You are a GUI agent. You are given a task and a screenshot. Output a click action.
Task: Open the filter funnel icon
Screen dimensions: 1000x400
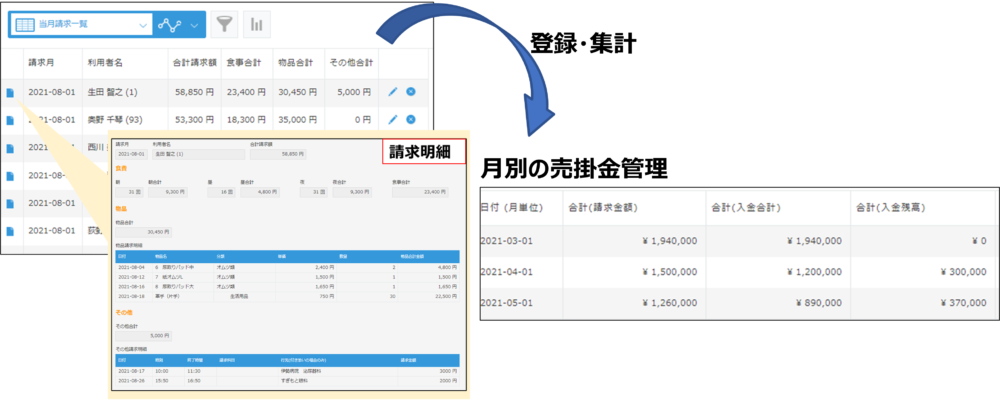coord(224,24)
